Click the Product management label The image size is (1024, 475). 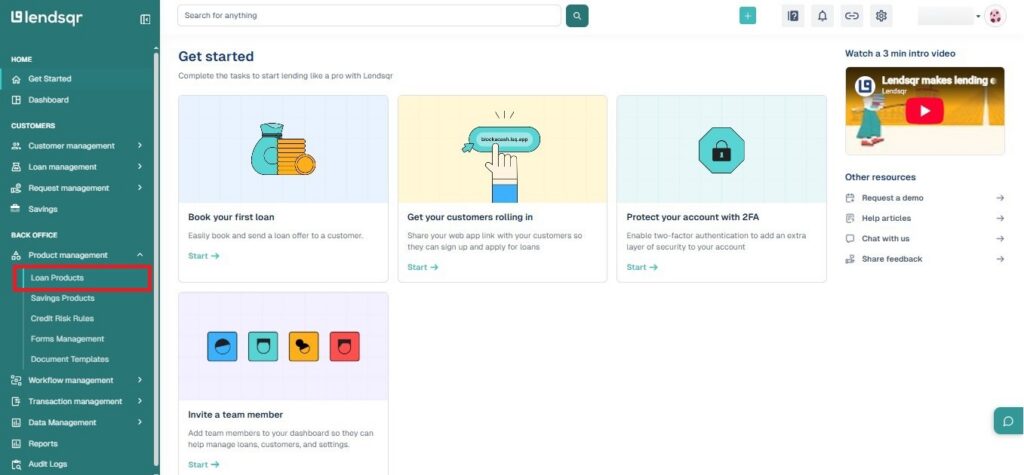68,255
